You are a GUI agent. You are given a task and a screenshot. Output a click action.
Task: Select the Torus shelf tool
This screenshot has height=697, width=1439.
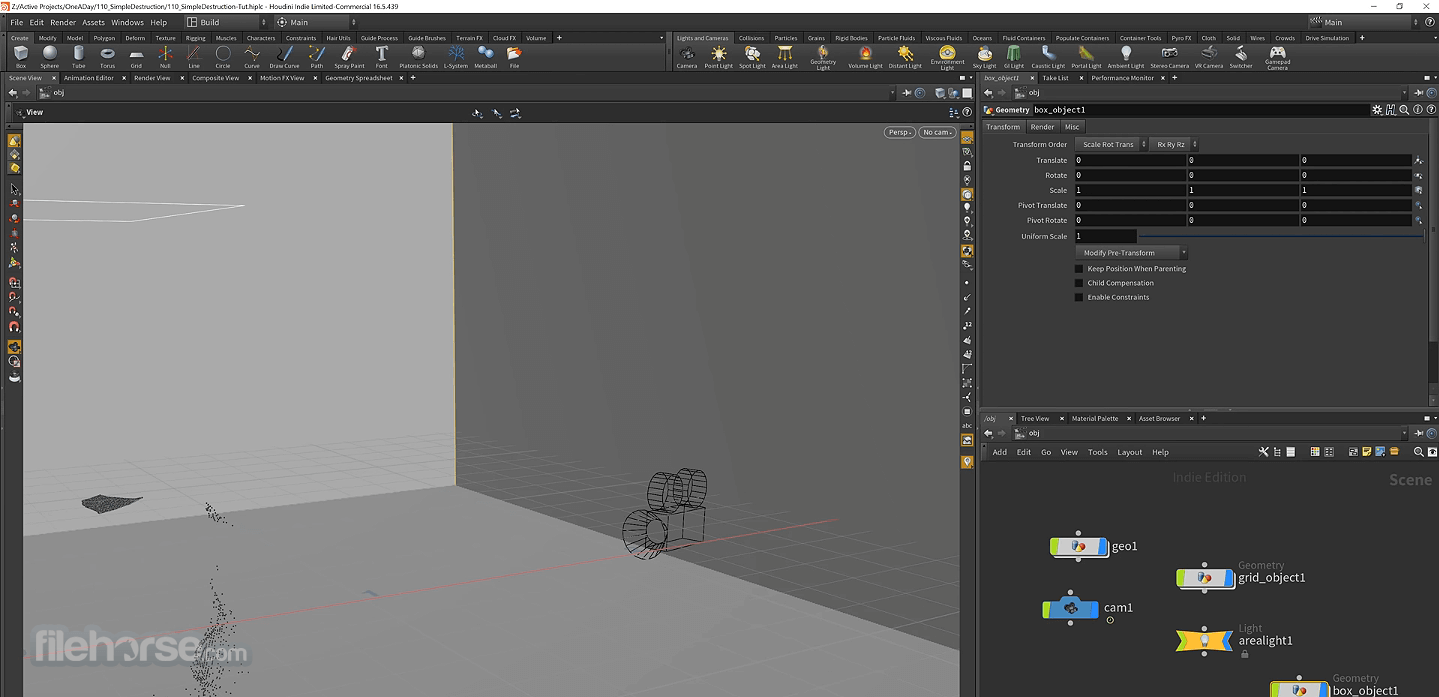pyautogui.click(x=107, y=56)
